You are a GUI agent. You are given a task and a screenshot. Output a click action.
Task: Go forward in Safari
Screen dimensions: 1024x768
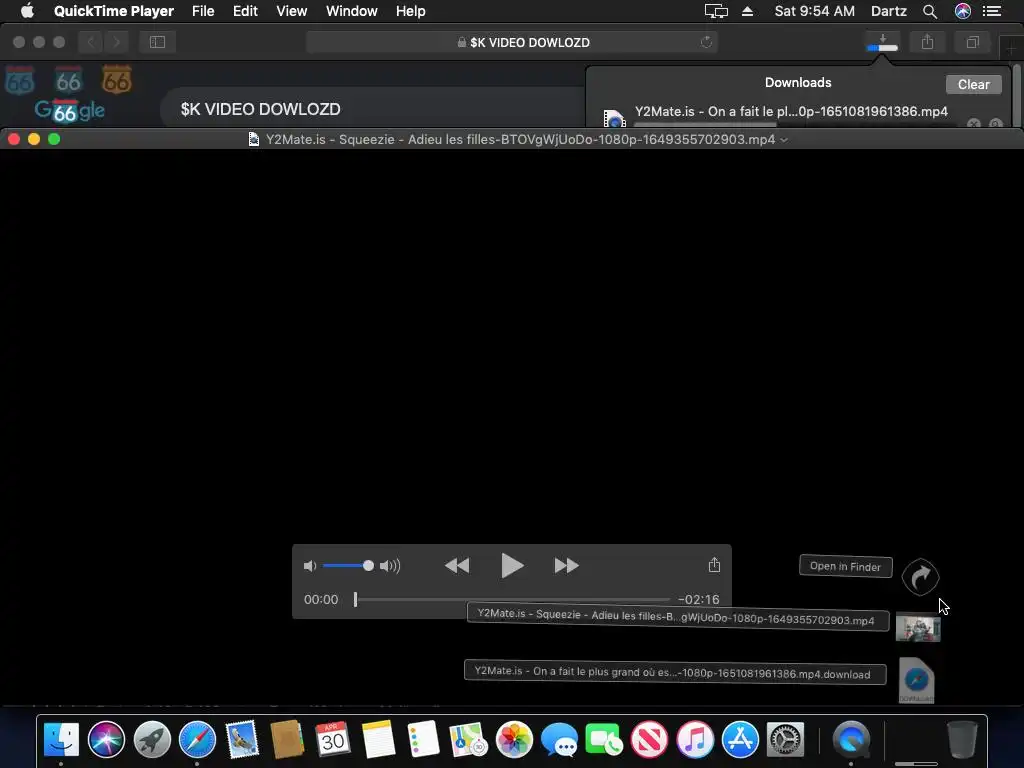click(x=116, y=42)
